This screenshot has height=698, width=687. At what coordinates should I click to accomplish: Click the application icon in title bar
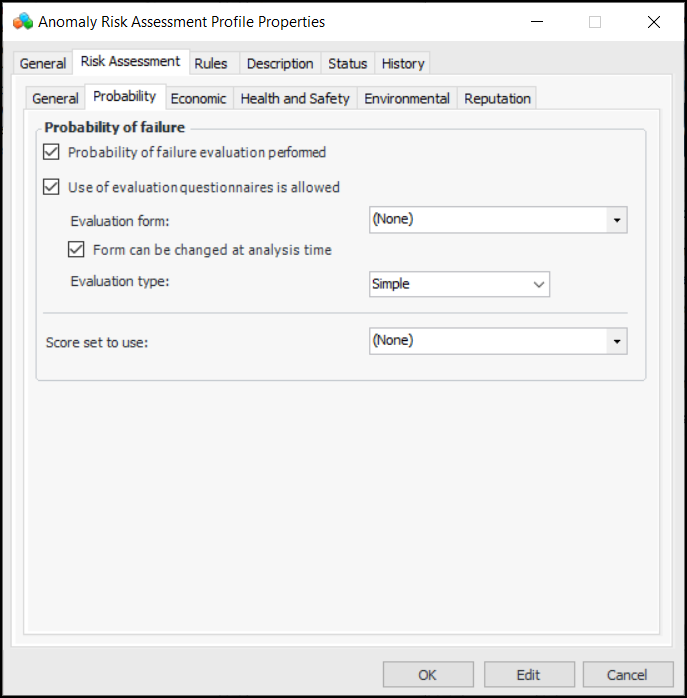pyautogui.click(x=22, y=21)
